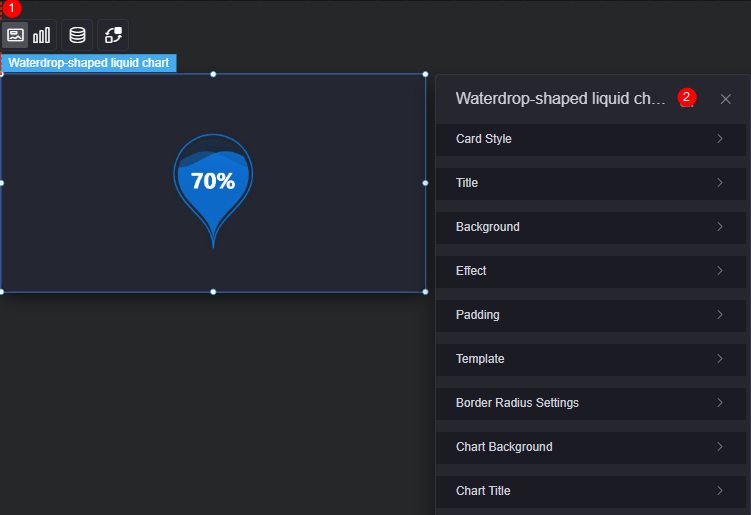Click the Waterdrop-shaped liquid chart widget label
The image size is (751, 515).
89,63
